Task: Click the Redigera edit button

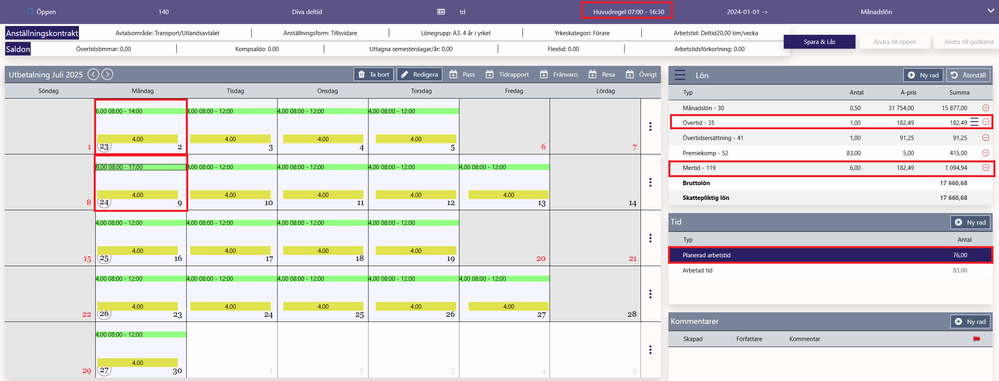Action: pyautogui.click(x=419, y=75)
